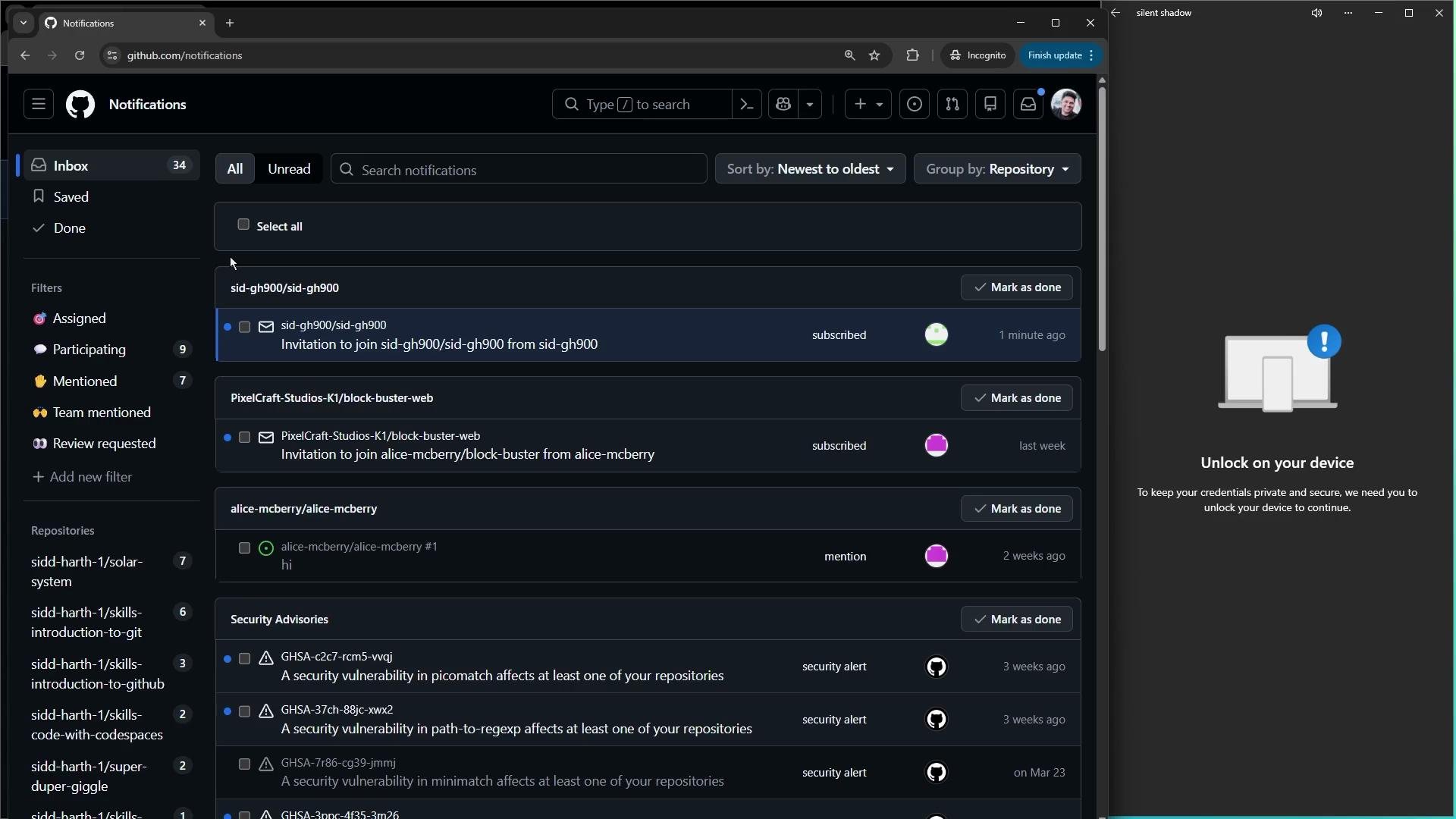Click the GitHub Octocat logo
This screenshot has height=819, width=1456.
tap(80, 105)
